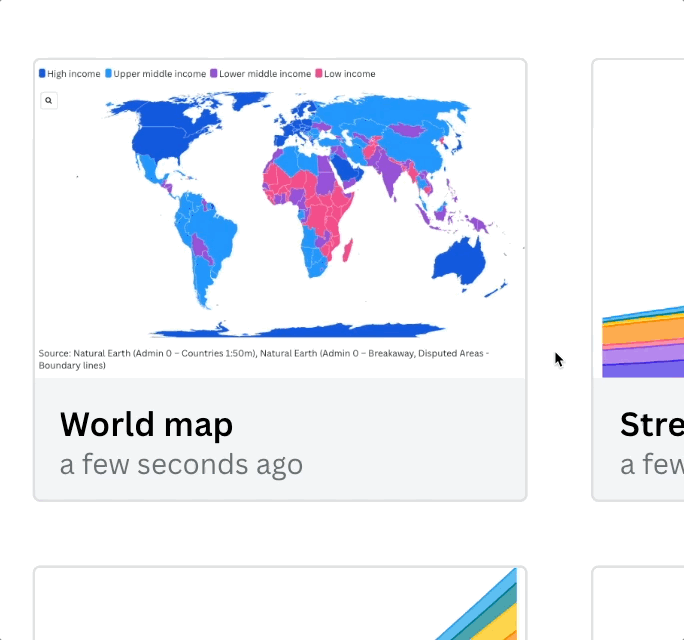Click the magnifier search icon on the map
The image size is (684, 640).
[49, 100]
